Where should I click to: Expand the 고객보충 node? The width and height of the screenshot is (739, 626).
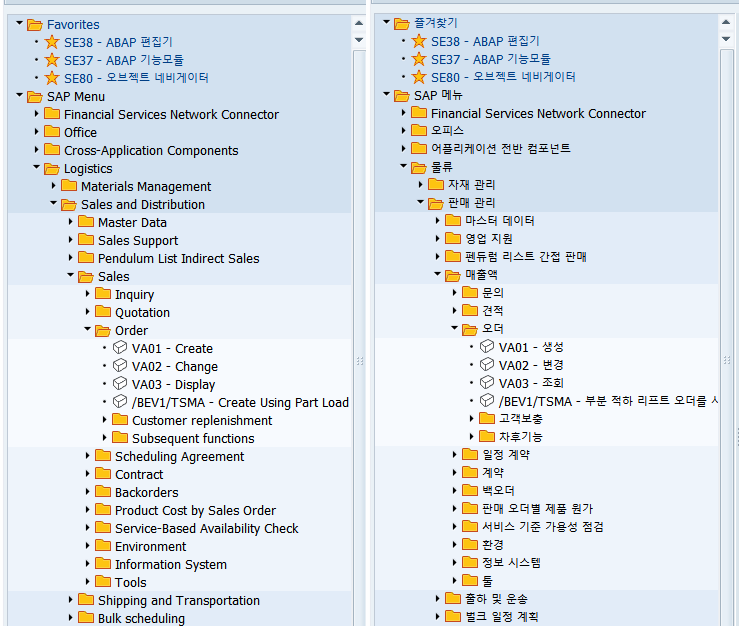tap(471, 418)
